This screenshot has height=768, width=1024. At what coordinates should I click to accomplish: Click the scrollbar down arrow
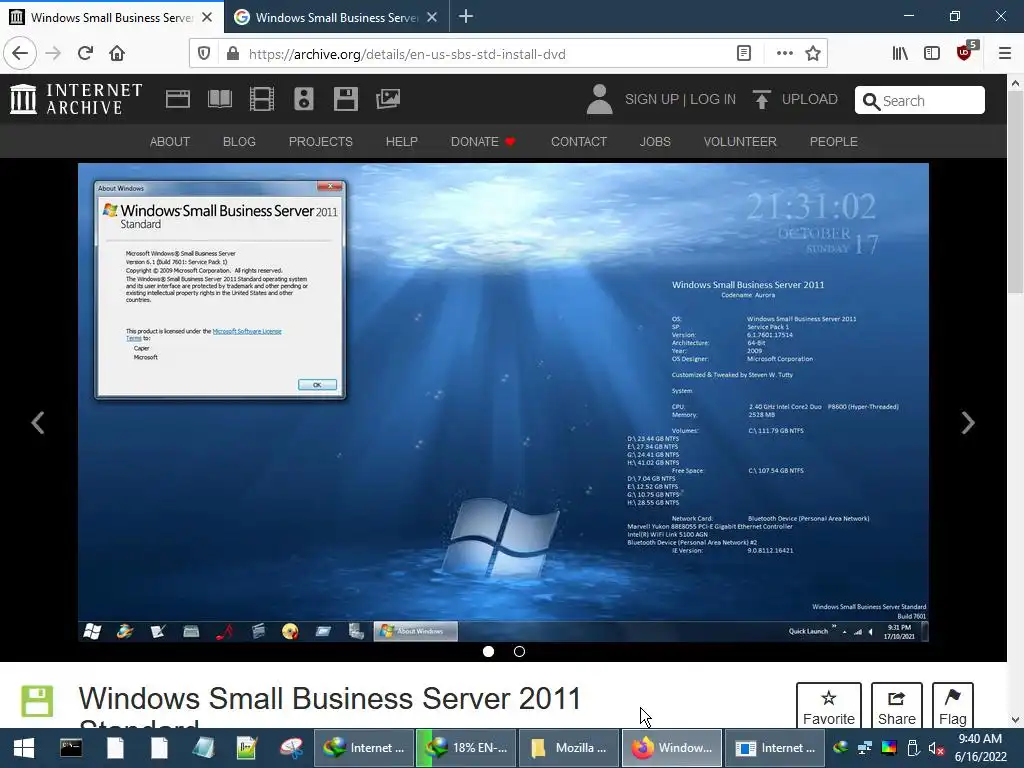[x=1015, y=720]
